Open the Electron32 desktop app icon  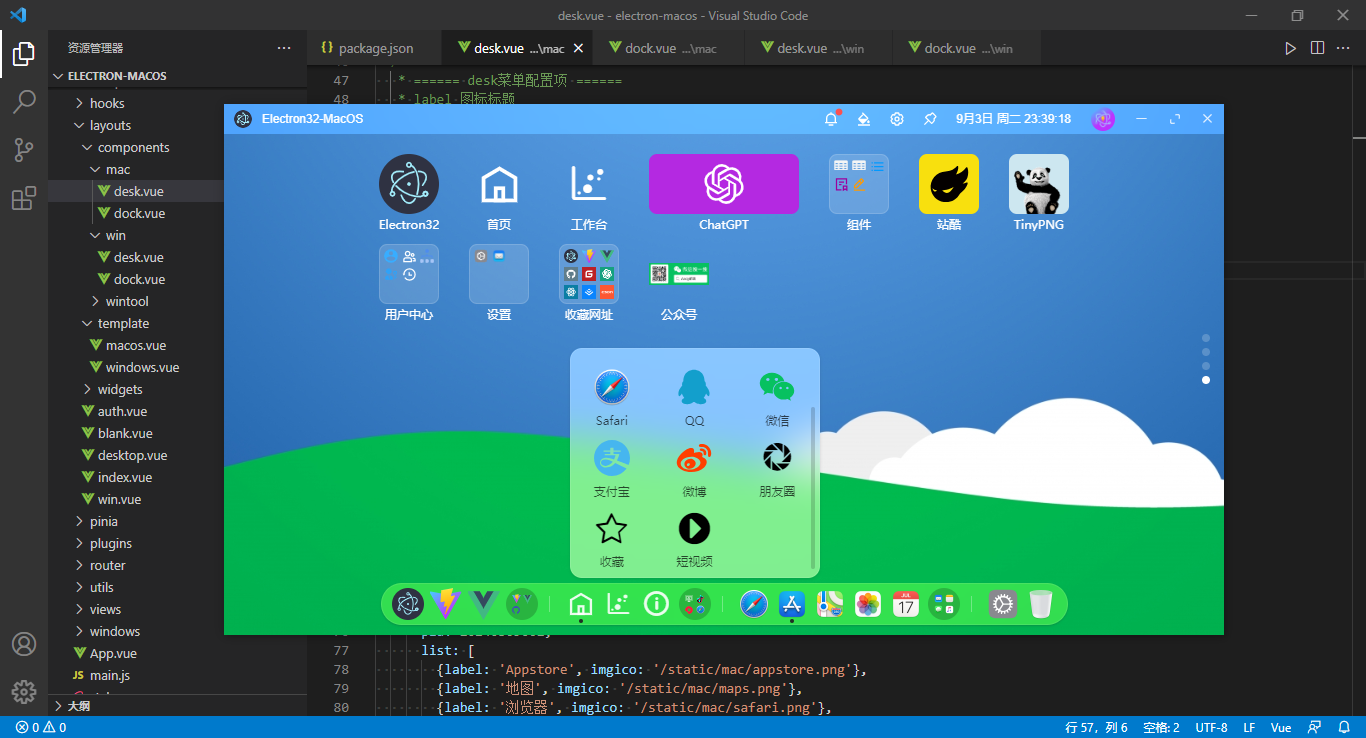409,184
